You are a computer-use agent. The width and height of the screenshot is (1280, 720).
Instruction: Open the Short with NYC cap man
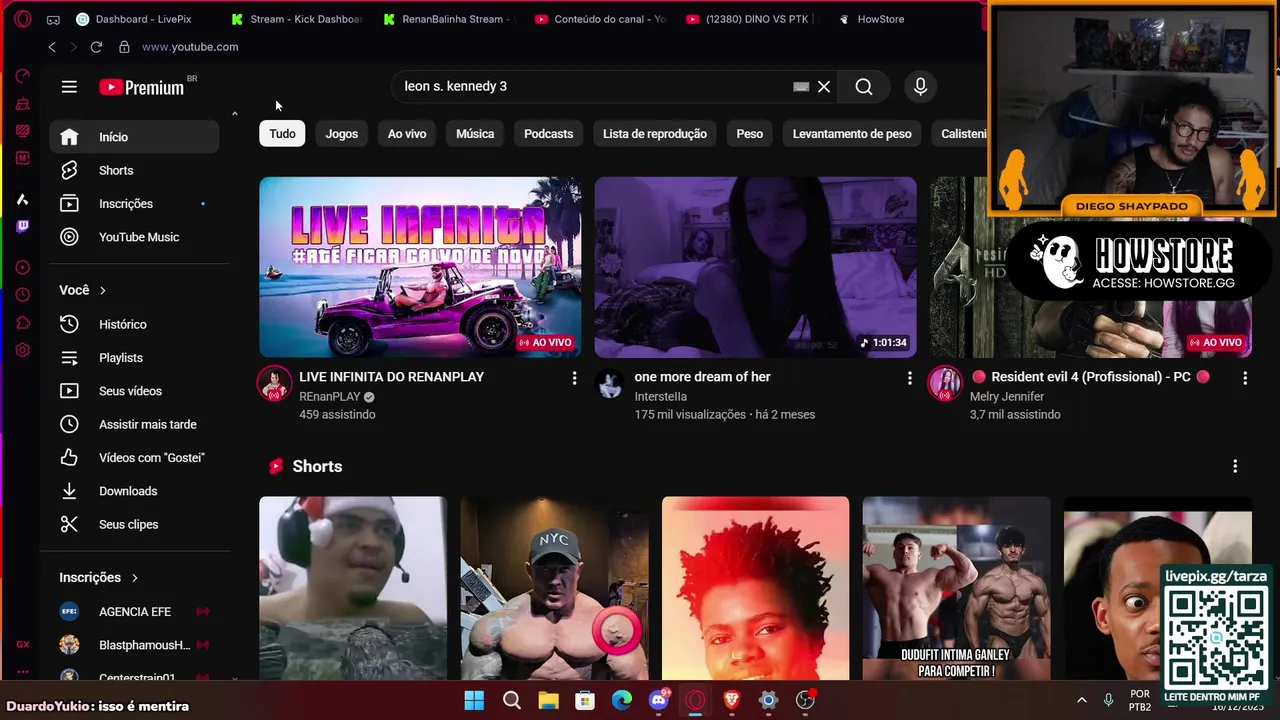pyautogui.click(x=554, y=588)
